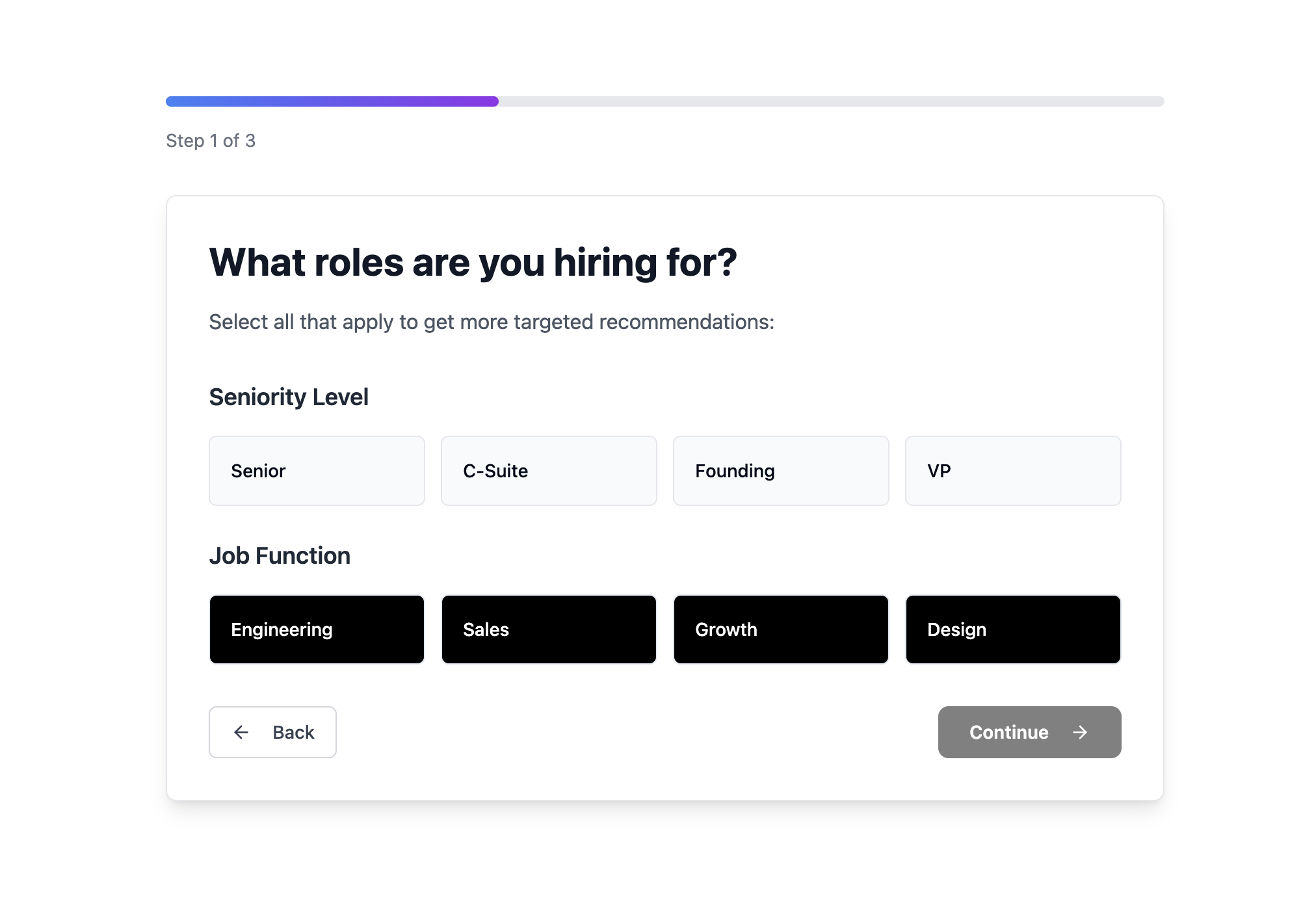Viewport: 1316px width, 900px height.
Task: Toggle off the Sales job function
Action: click(549, 629)
